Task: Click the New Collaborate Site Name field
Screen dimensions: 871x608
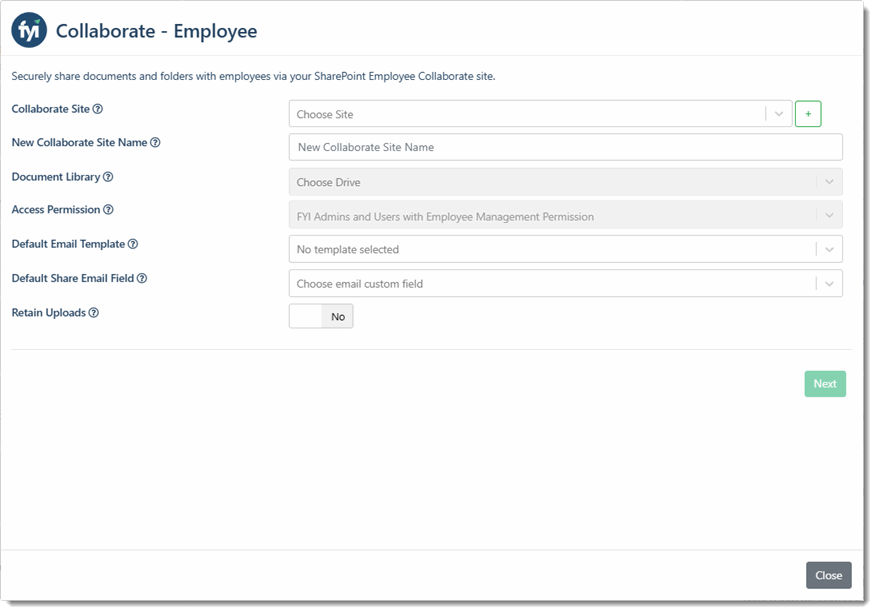Action: click(x=565, y=147)
